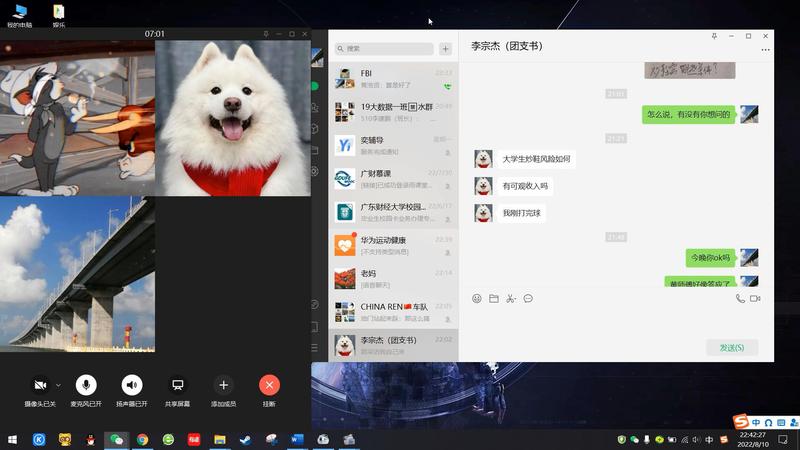This screenshot has height=450, width=800.
Task: Select the screenshot scissors tool
Action: [511, 298]
